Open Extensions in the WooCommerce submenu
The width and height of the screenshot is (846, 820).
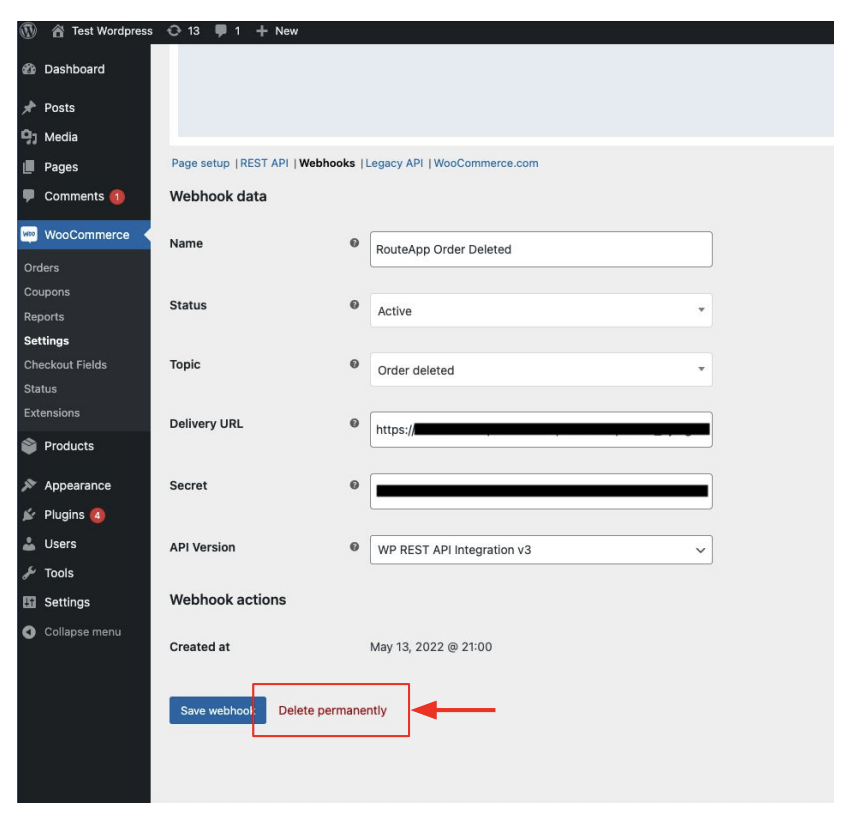(52, 413)
